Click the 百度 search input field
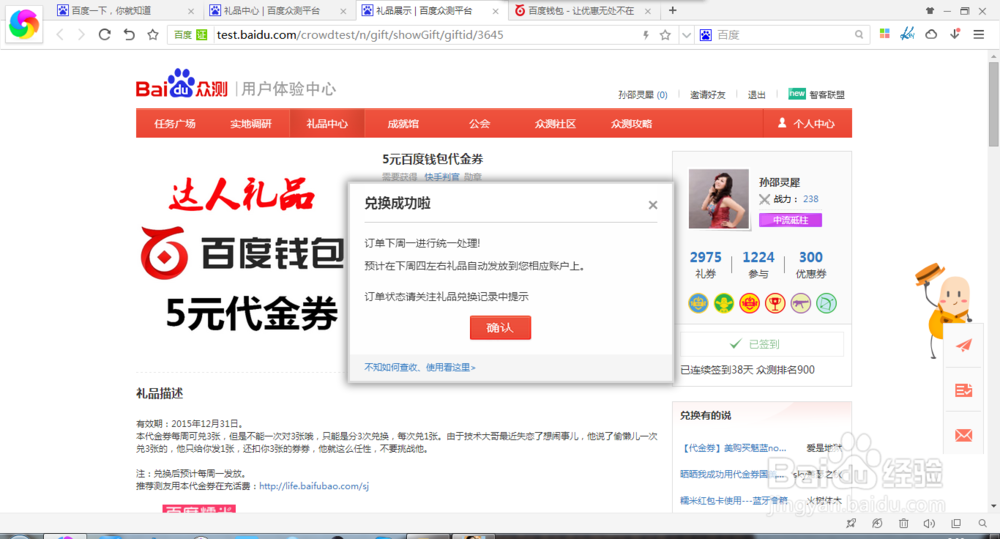Image resolution: width=1000 pixels, height=539 pixels. (784, 35)
